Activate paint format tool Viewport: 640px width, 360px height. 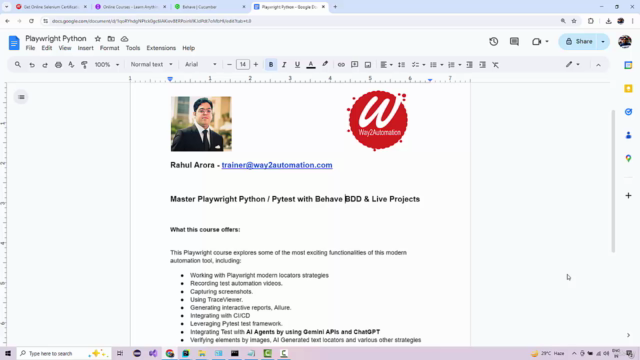[84, 64]
